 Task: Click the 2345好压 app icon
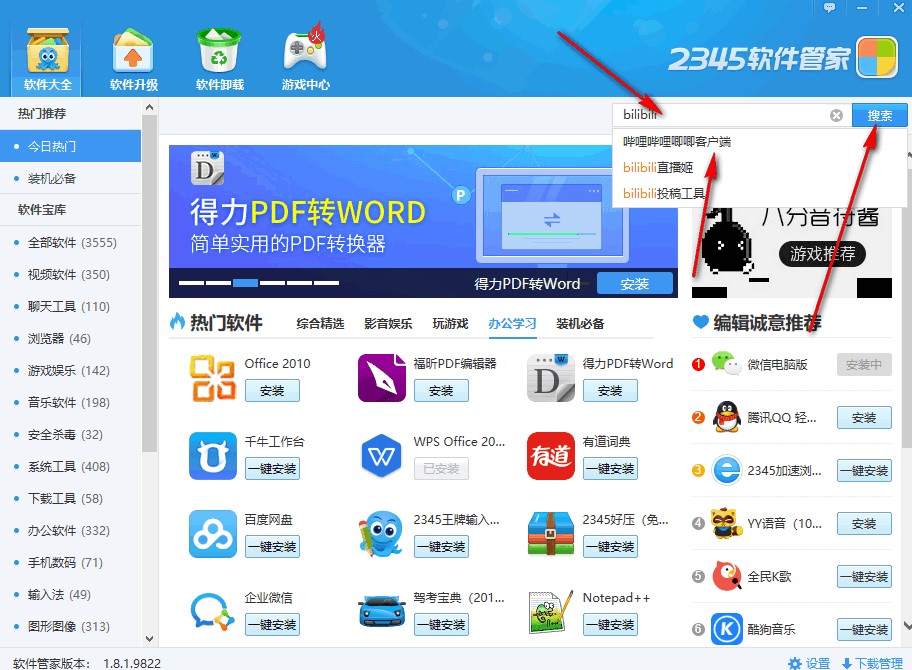pyautogui.click(x=551, y=534)
